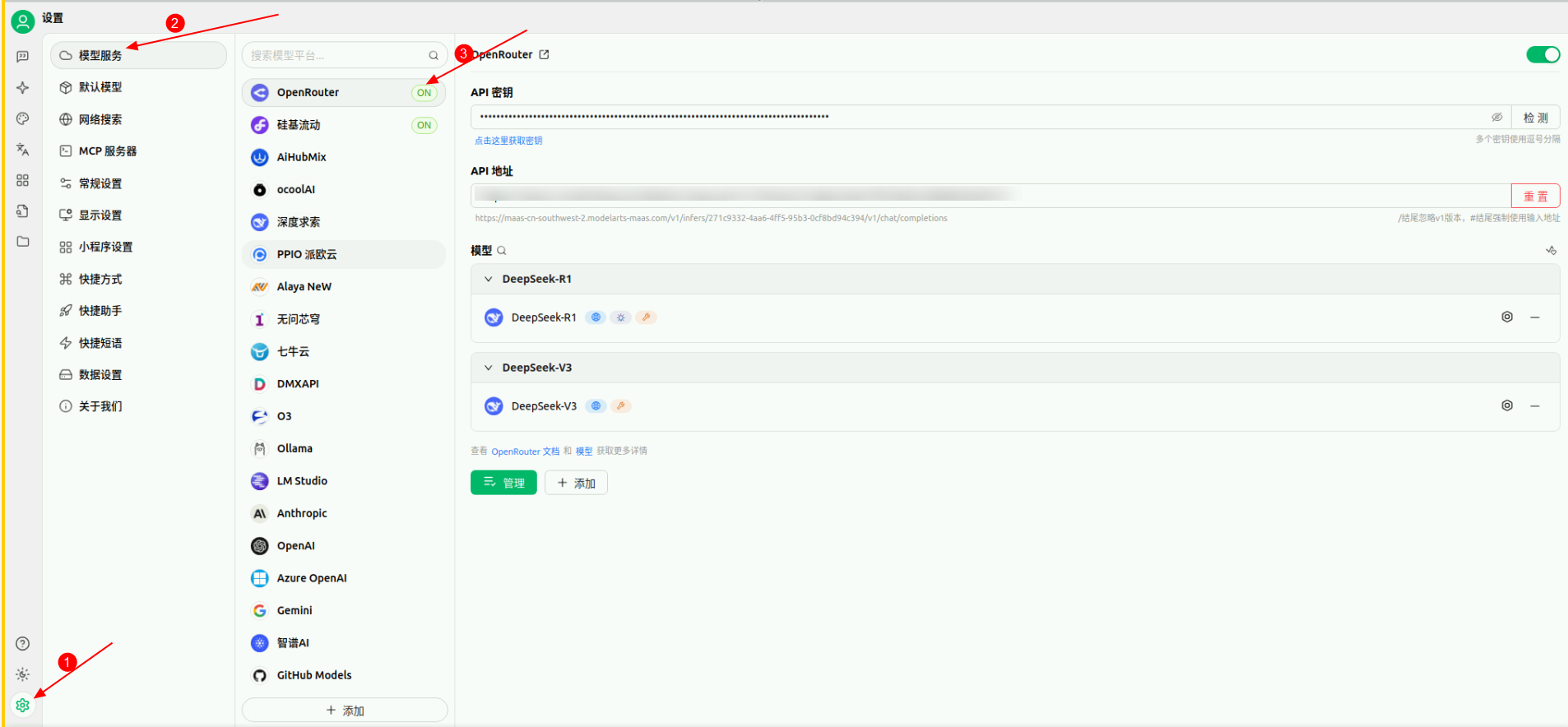Remove DeepSeek-R1 model with minus icon
Image resolution: width=1568 pixels, height=727 pixels.
(x=1535, y=317)
